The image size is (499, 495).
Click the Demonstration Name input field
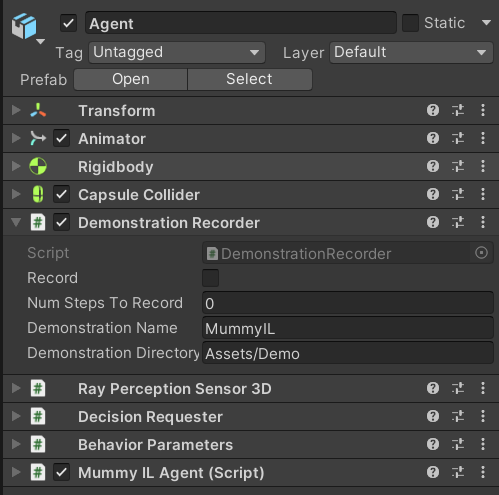(x=348, y=328)
